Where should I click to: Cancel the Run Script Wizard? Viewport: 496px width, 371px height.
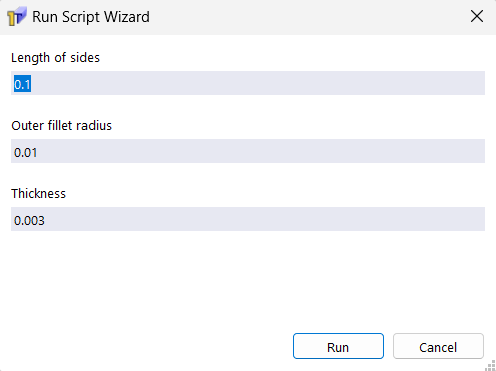pos(438,346)
